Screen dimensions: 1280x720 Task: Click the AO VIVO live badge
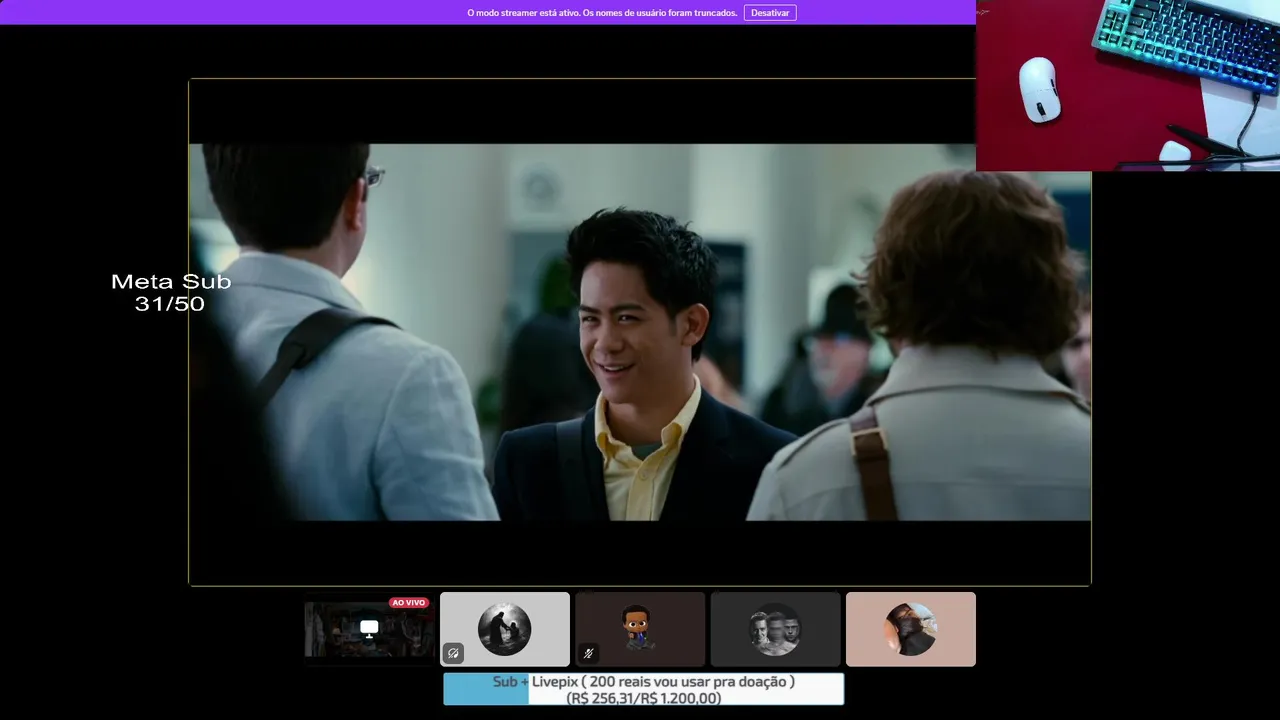pyautogui.click(x=409, y=603)
